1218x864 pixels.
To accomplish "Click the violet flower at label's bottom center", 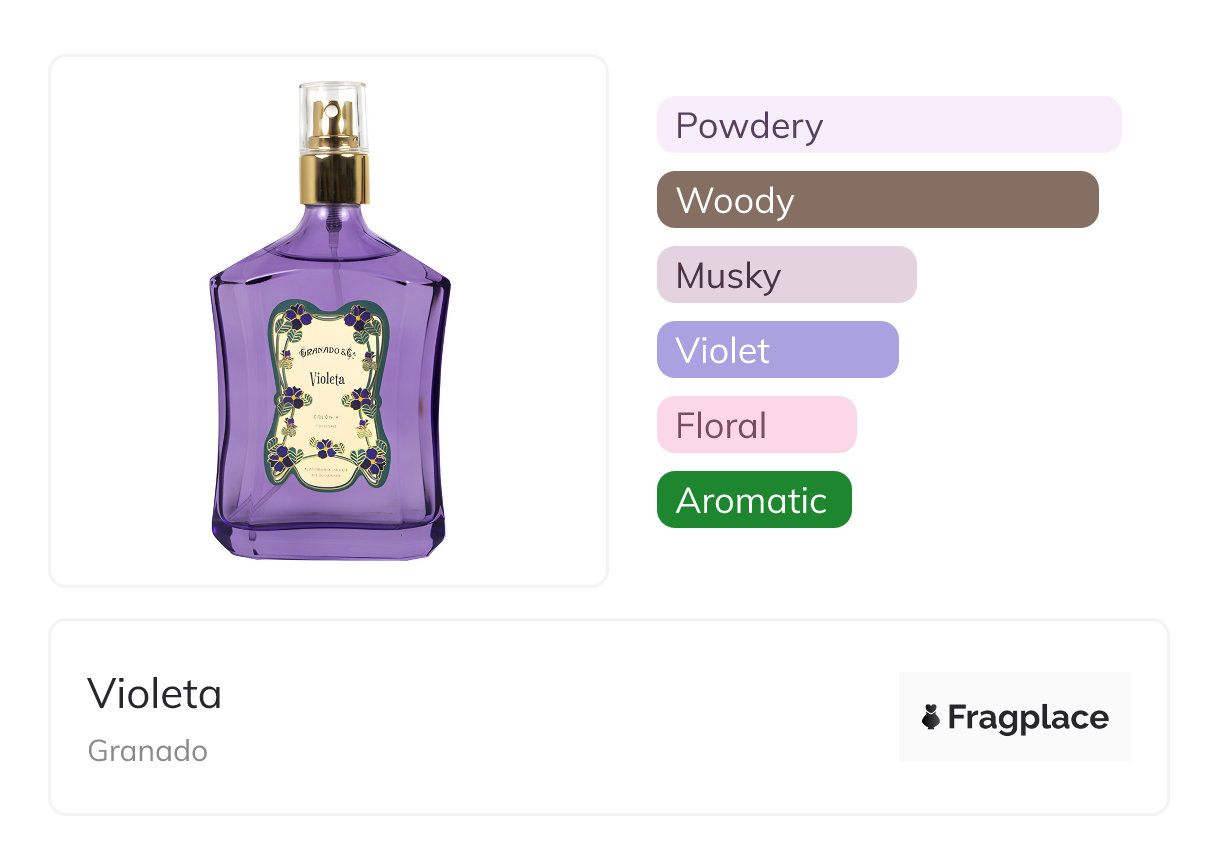I will (x=327, y=448).
